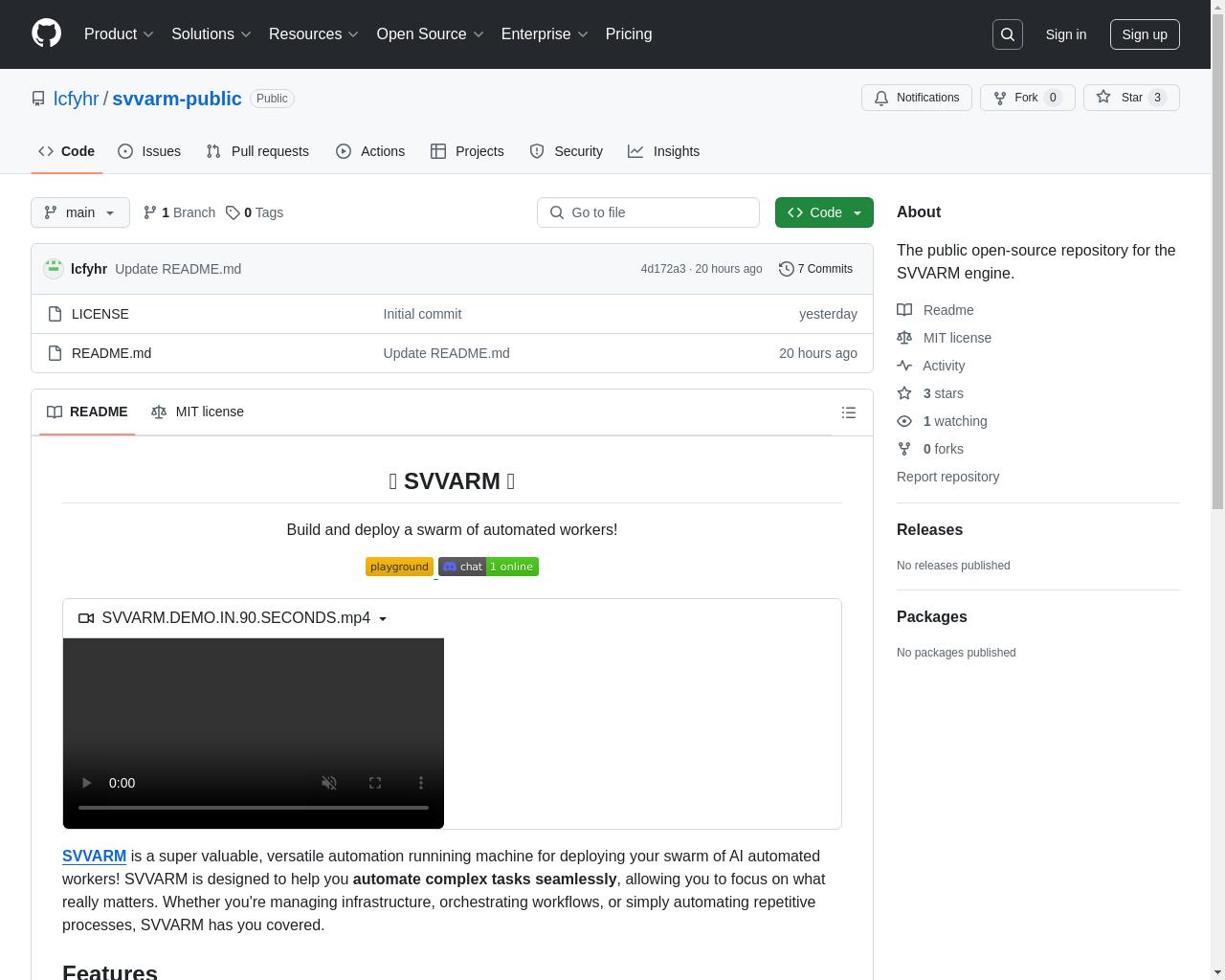
Task: Open the README outline list icon
Action: pyautogui.click(x=849, y=412)
